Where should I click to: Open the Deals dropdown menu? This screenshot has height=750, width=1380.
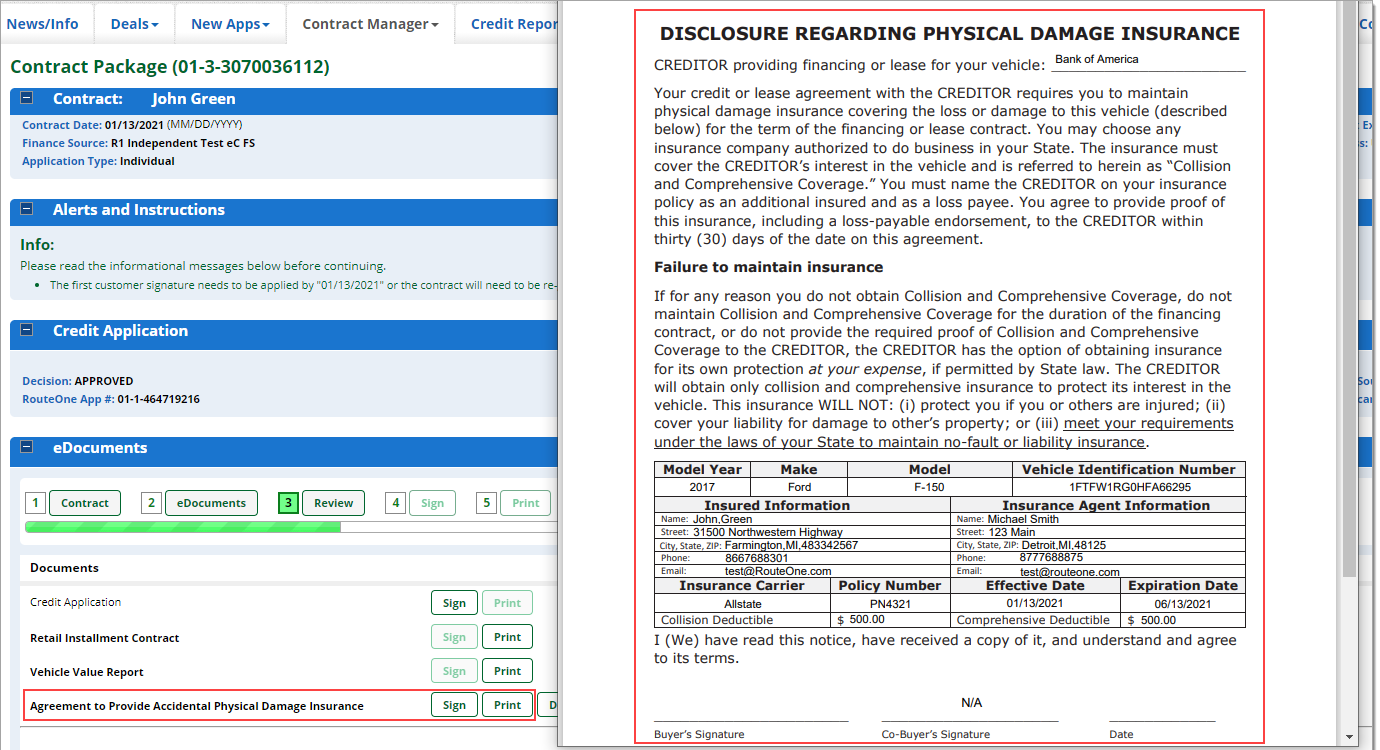(x=134, y=24)
